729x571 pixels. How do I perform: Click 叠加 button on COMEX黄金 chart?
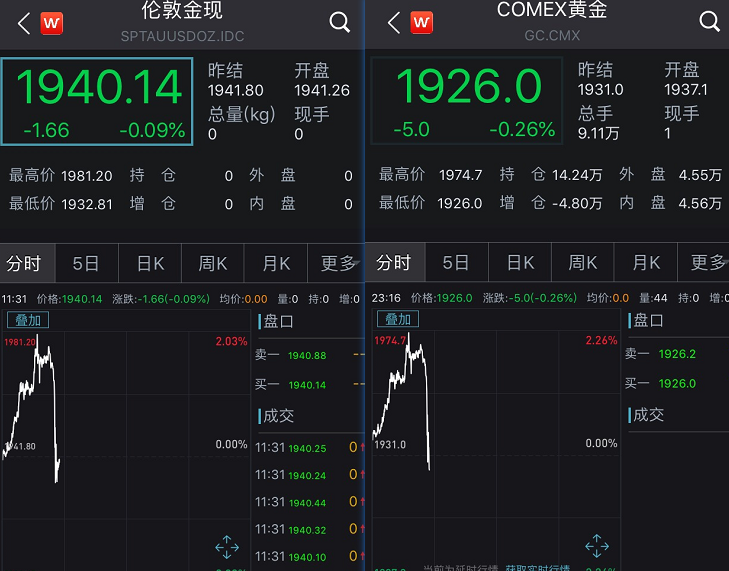tap(398, 319)
